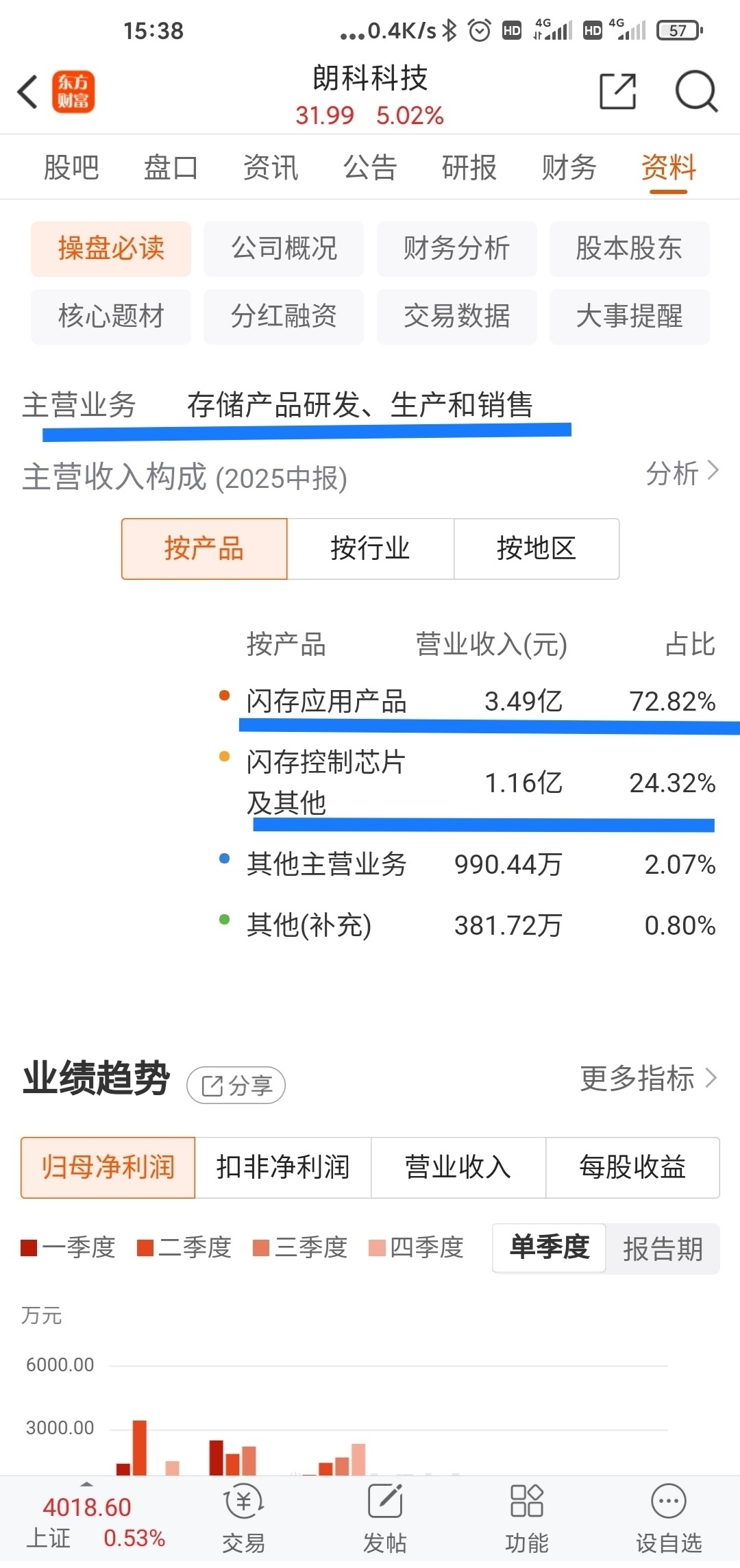Select the 按行业 breakdown option

point(370,549)
